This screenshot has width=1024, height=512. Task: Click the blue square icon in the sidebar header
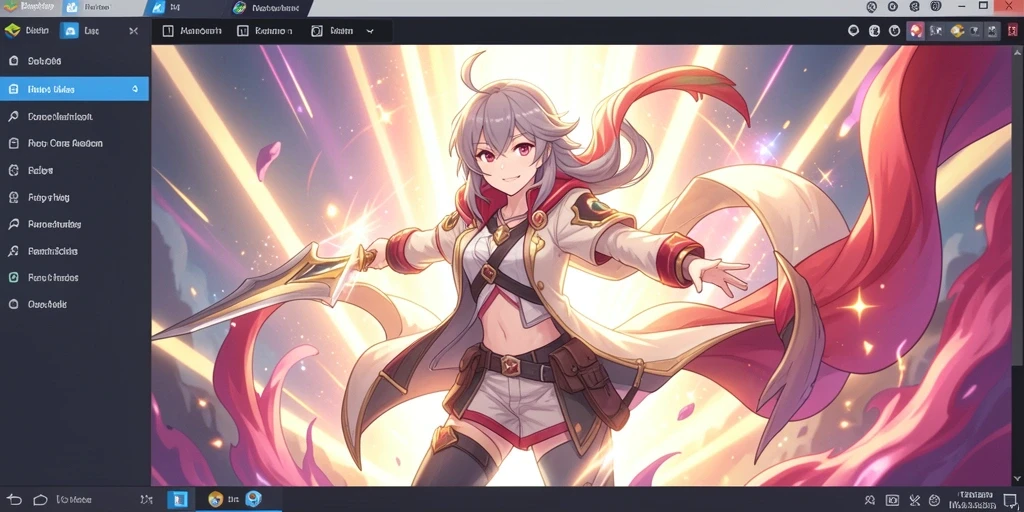(x=69, y=31)
